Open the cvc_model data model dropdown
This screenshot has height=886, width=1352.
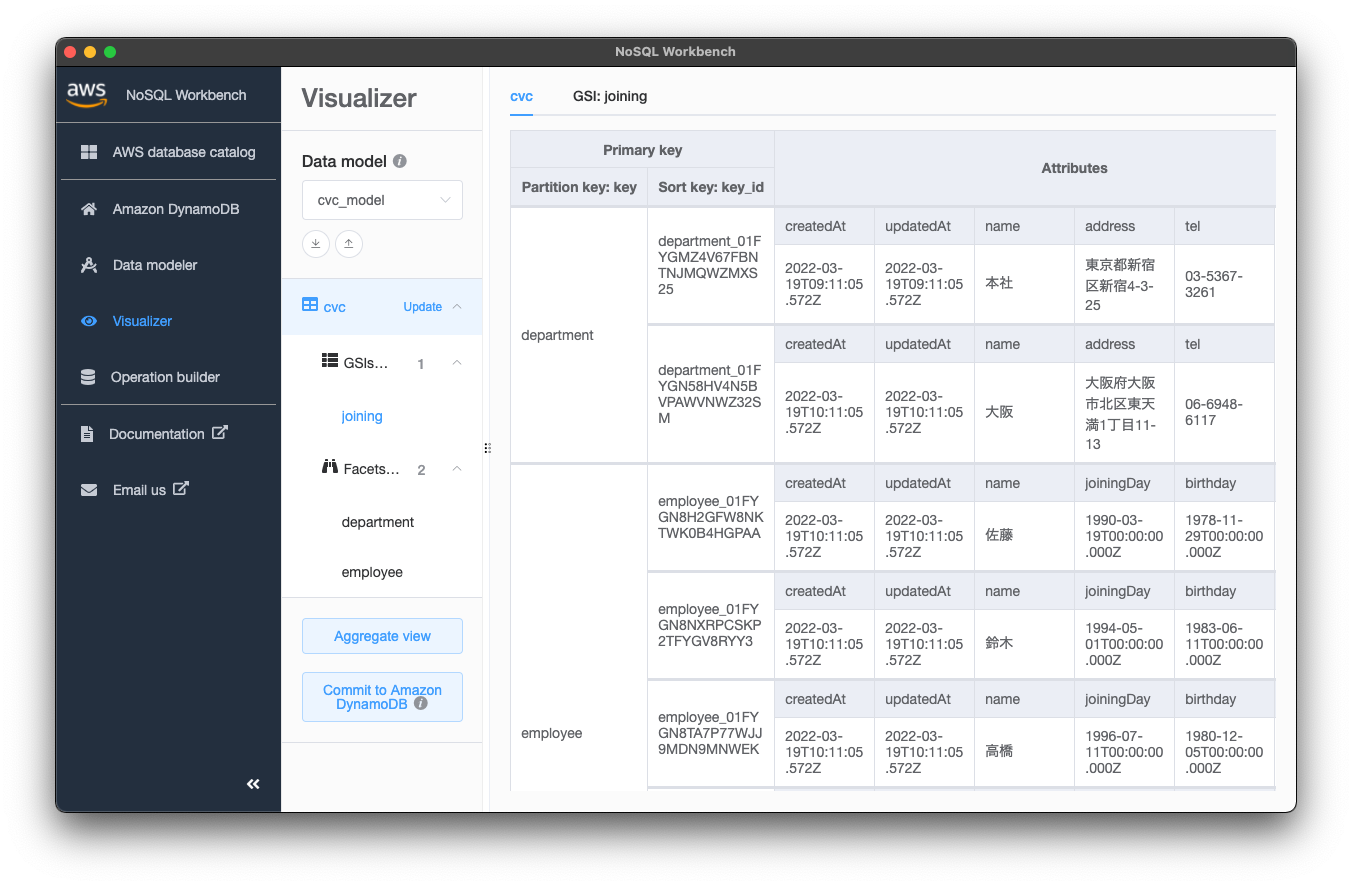tap(382, 200)
